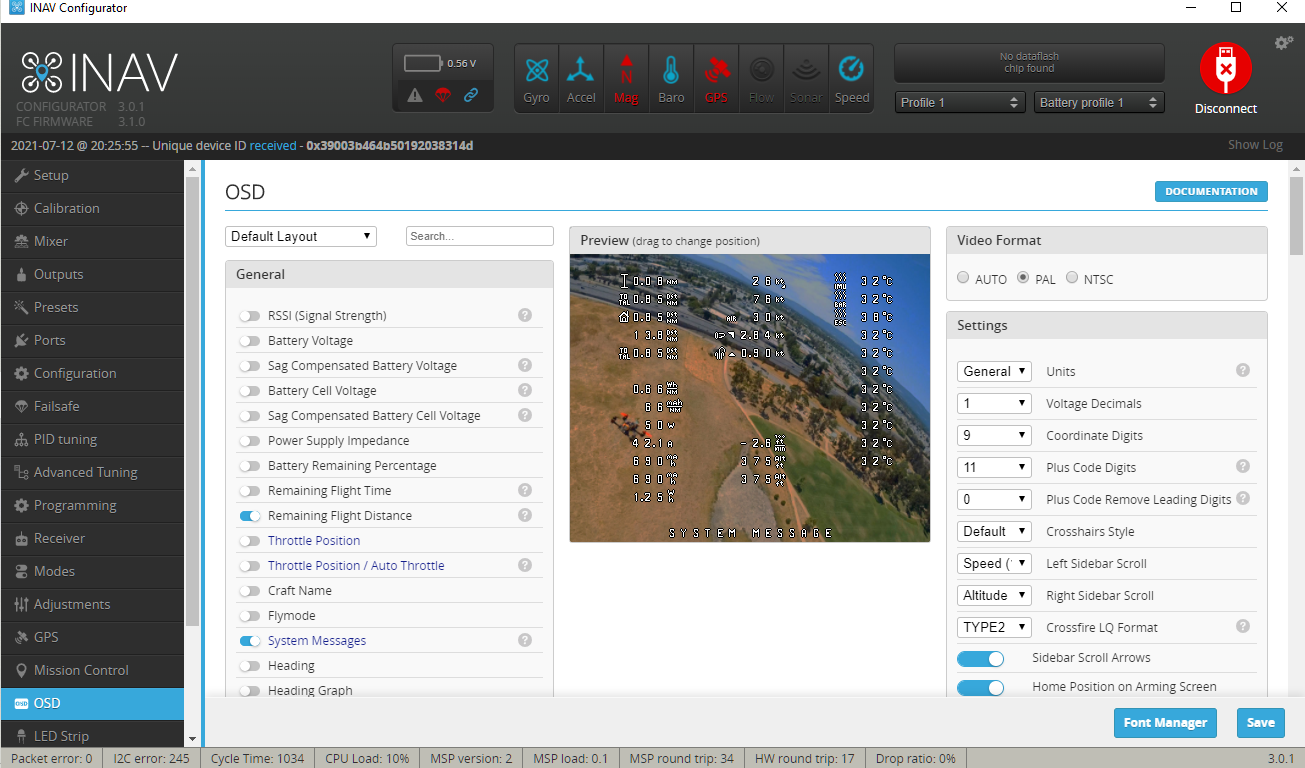This screenshot has height=768, width=1305.
Task: Open the settings gear in the top-right corner
Action: pyautogui.click(x=1282, y=43)
